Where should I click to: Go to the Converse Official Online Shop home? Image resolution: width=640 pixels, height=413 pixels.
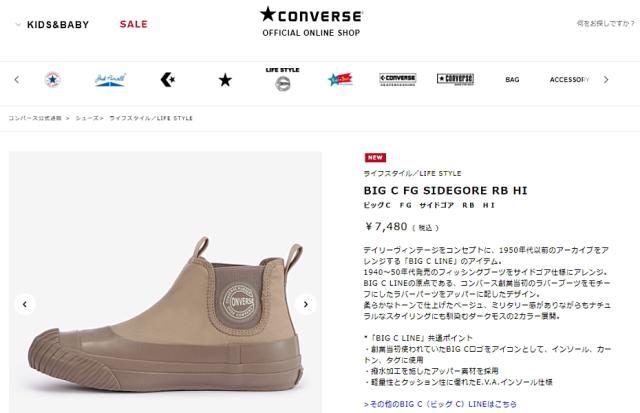(x=311, y=22)
